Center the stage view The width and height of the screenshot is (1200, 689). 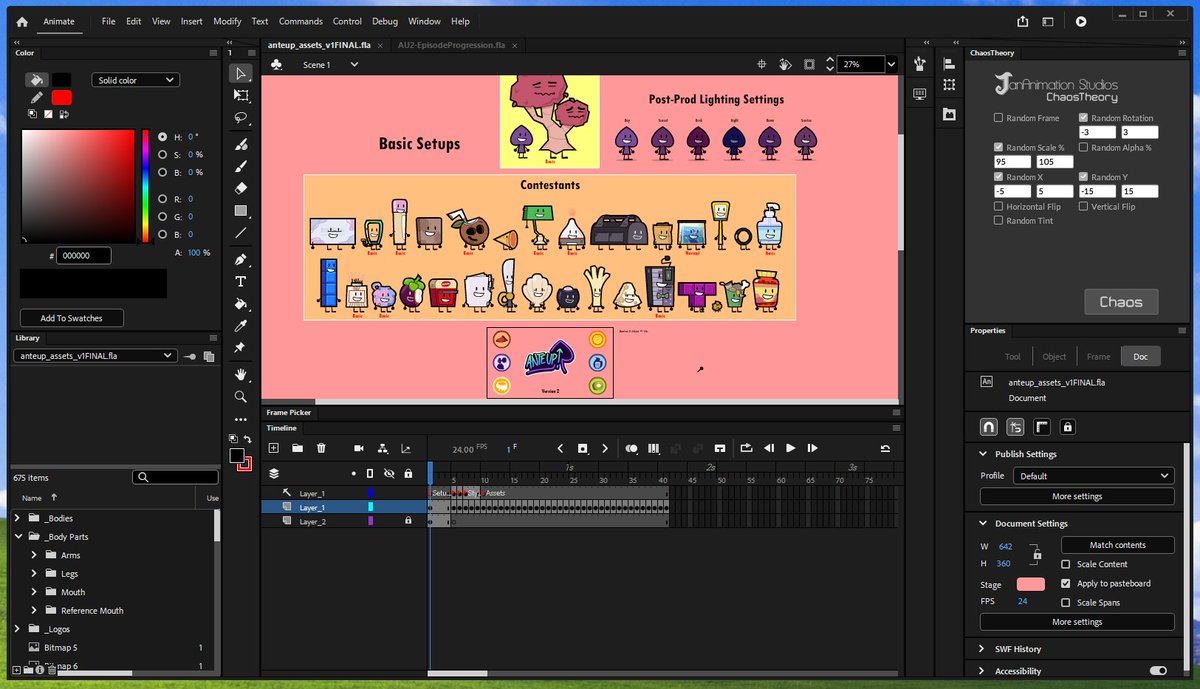pos(762,64)
